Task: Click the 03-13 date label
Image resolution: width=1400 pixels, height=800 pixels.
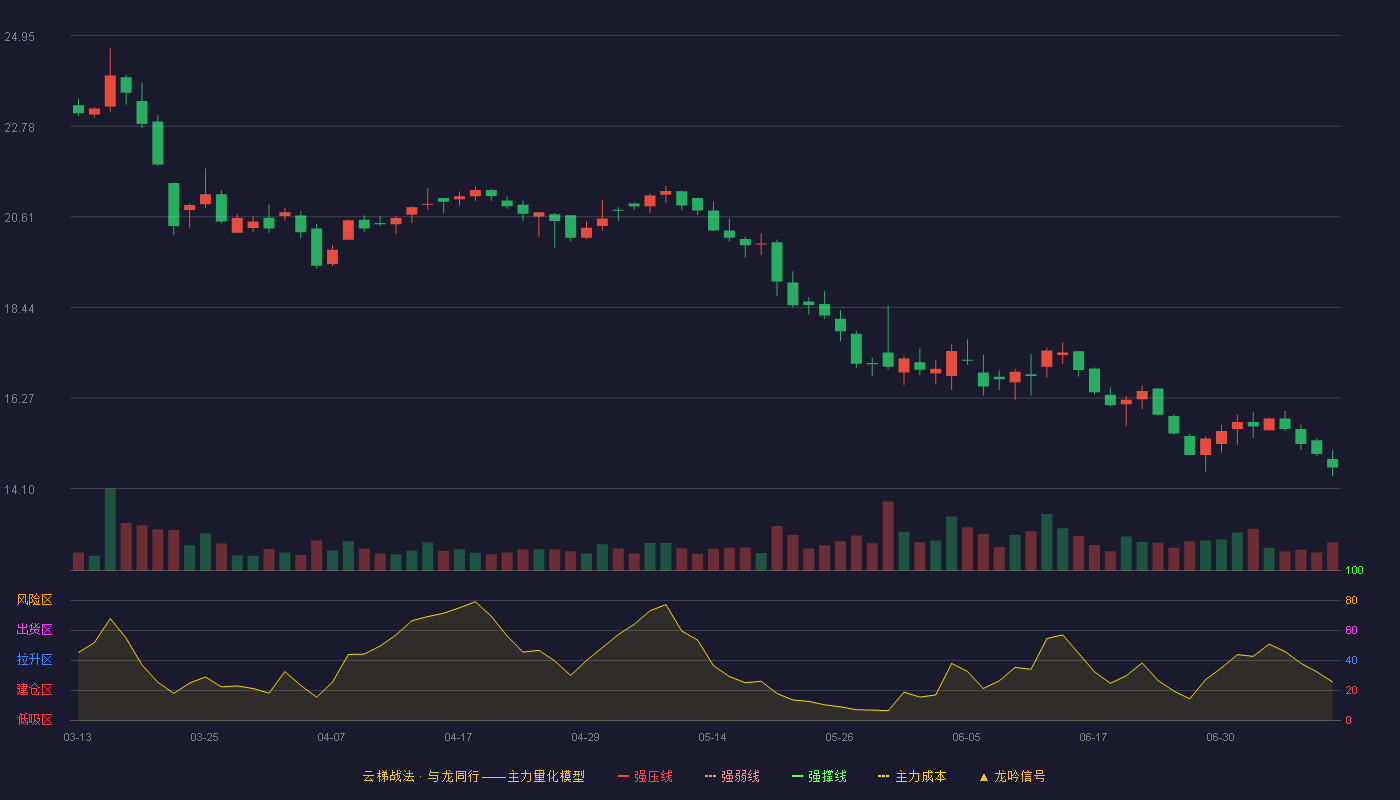Action: (x=78, y=737)
